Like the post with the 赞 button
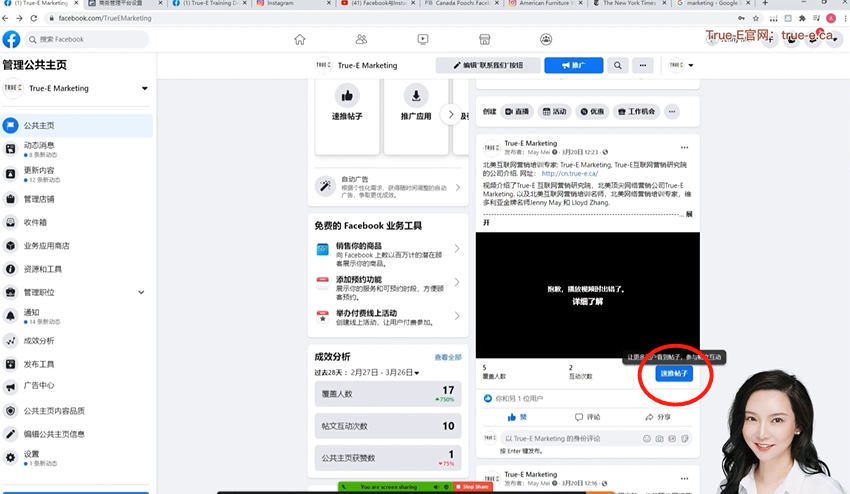 pos(517,416)
